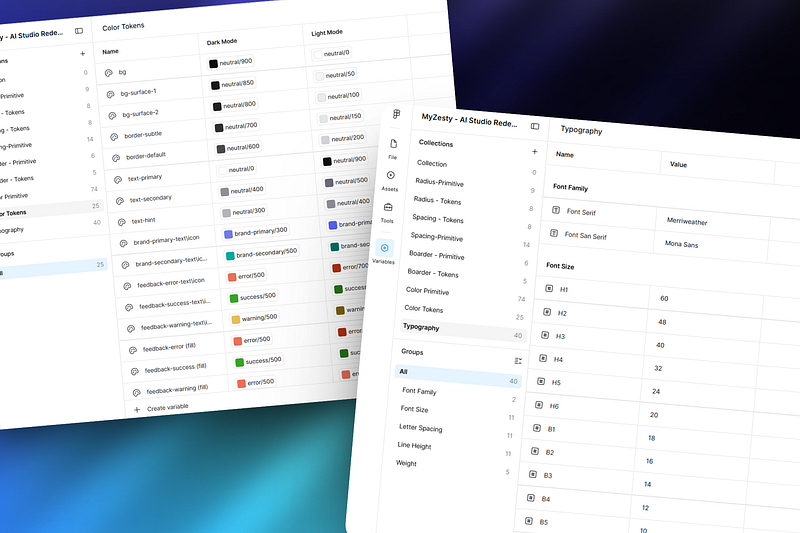
Task: Click plus icon in Color Tokens window sidebar
Action: (x=83, y=54)
